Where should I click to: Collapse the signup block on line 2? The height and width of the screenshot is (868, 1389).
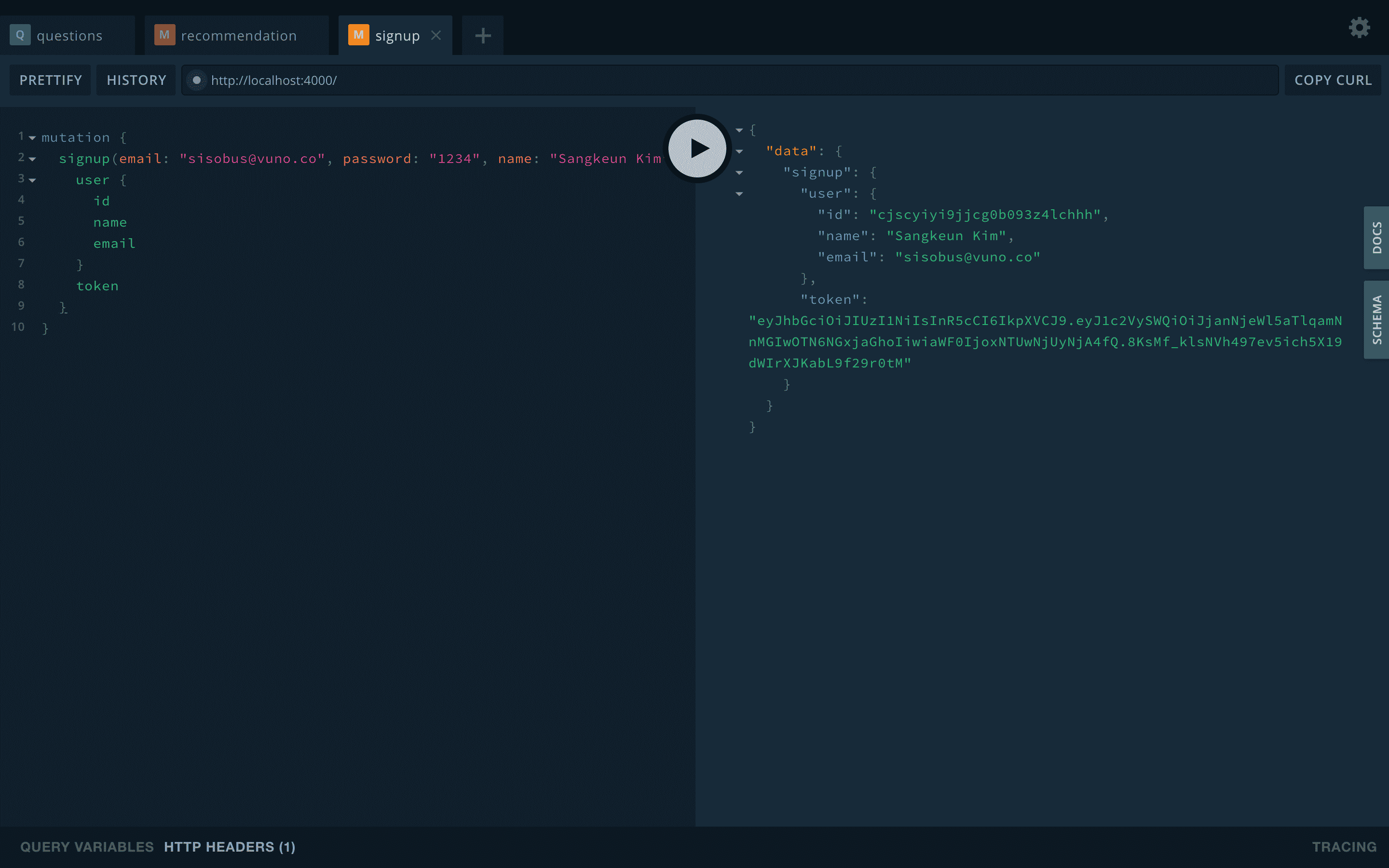pos(32,159)
